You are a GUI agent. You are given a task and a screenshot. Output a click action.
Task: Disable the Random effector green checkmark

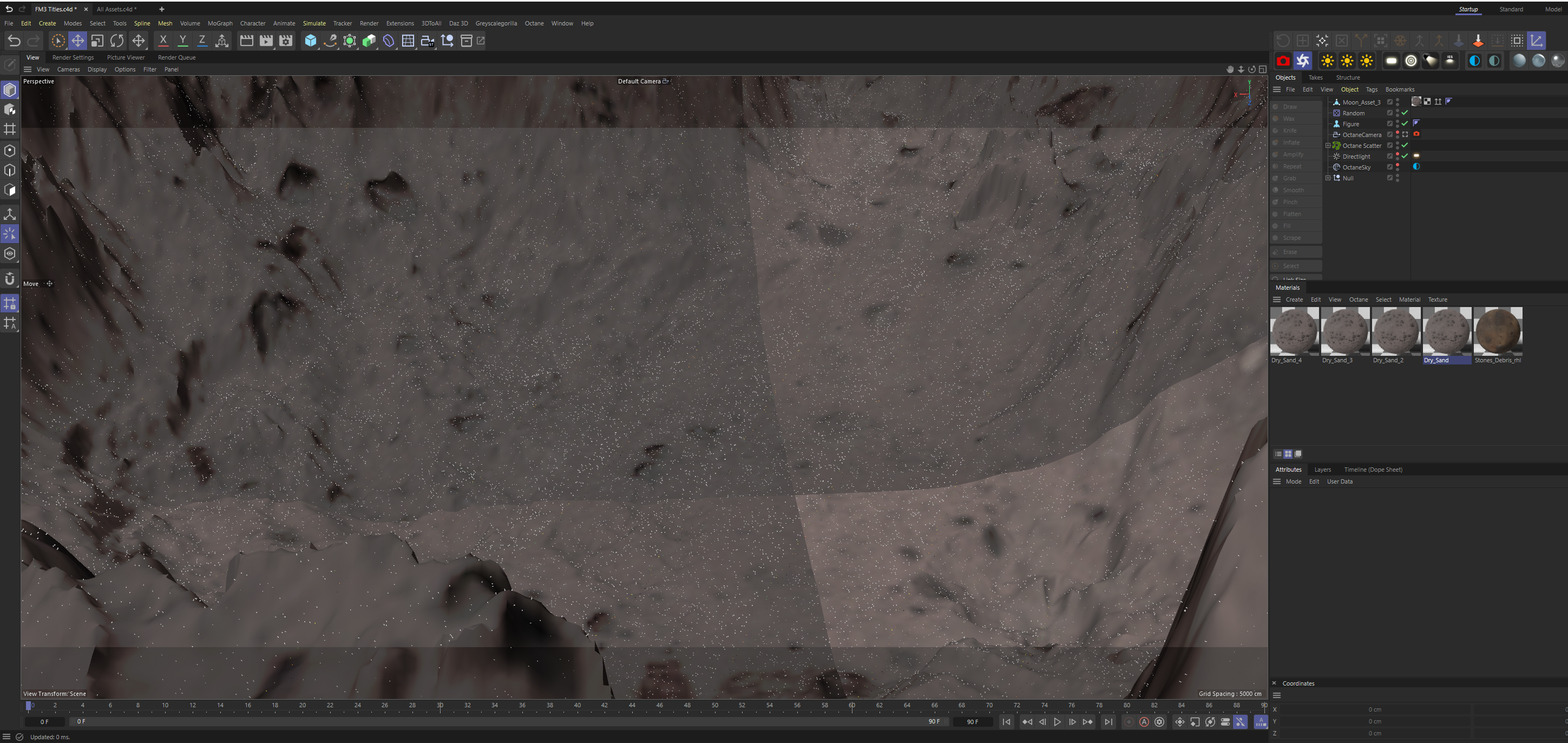pyautogui.click(x=1405, y=113)
